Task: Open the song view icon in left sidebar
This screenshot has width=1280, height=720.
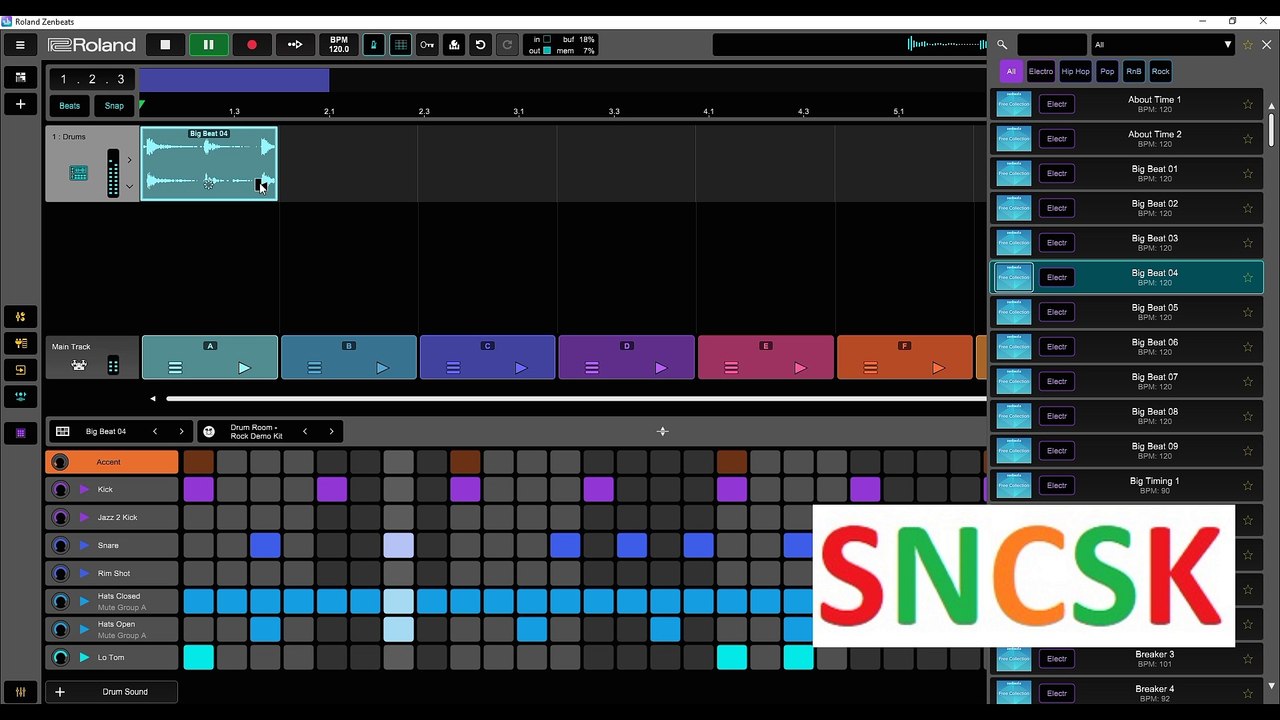Action: [x=20, y=77]
